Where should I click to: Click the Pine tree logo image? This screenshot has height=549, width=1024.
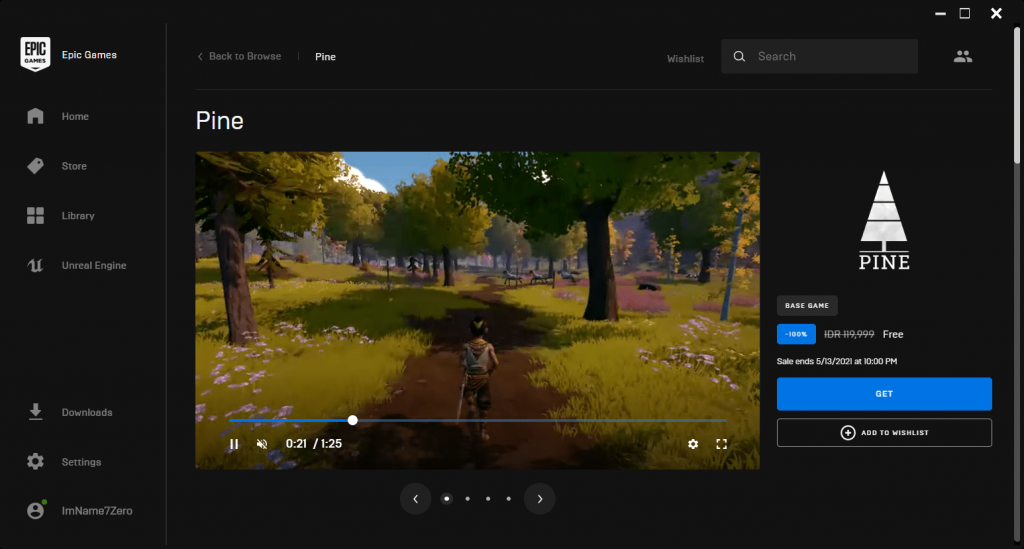pos(884,220)
